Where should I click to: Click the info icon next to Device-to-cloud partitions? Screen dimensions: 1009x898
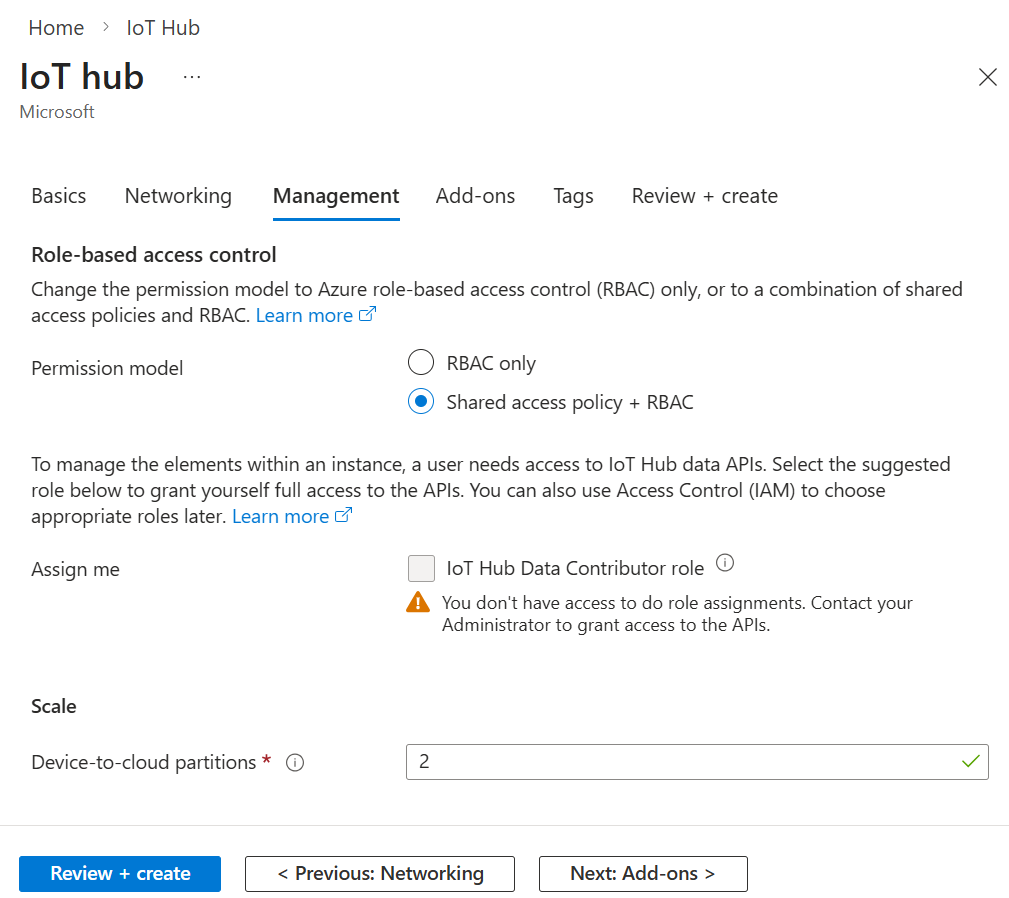(295, 762)
